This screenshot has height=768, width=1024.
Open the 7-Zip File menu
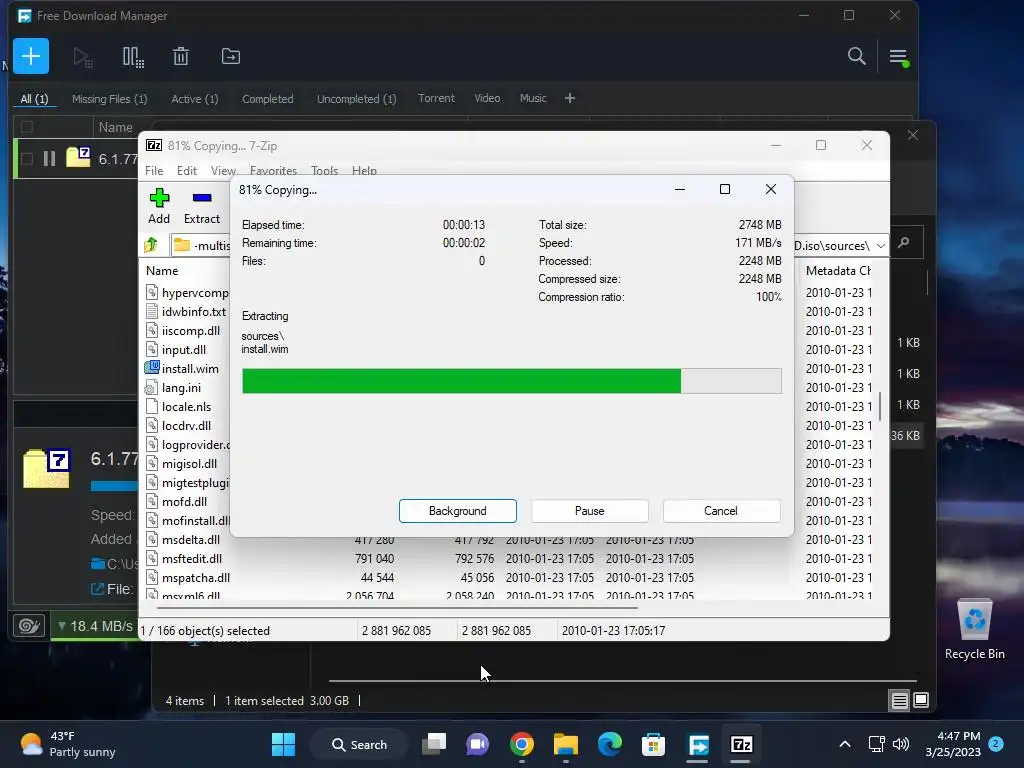pyautogui.click(x=154, y=170)
